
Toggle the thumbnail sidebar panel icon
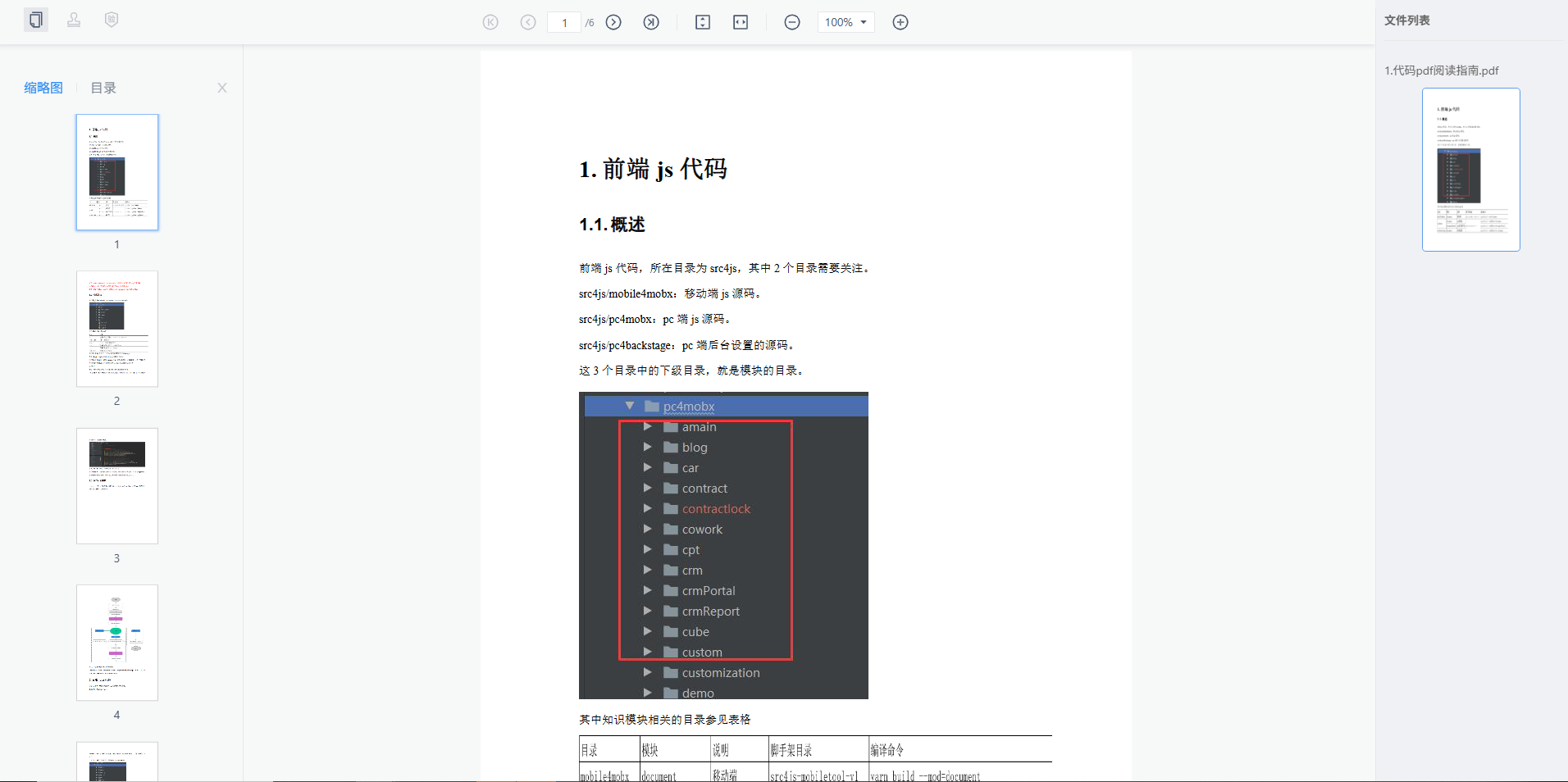click(35, 20)
